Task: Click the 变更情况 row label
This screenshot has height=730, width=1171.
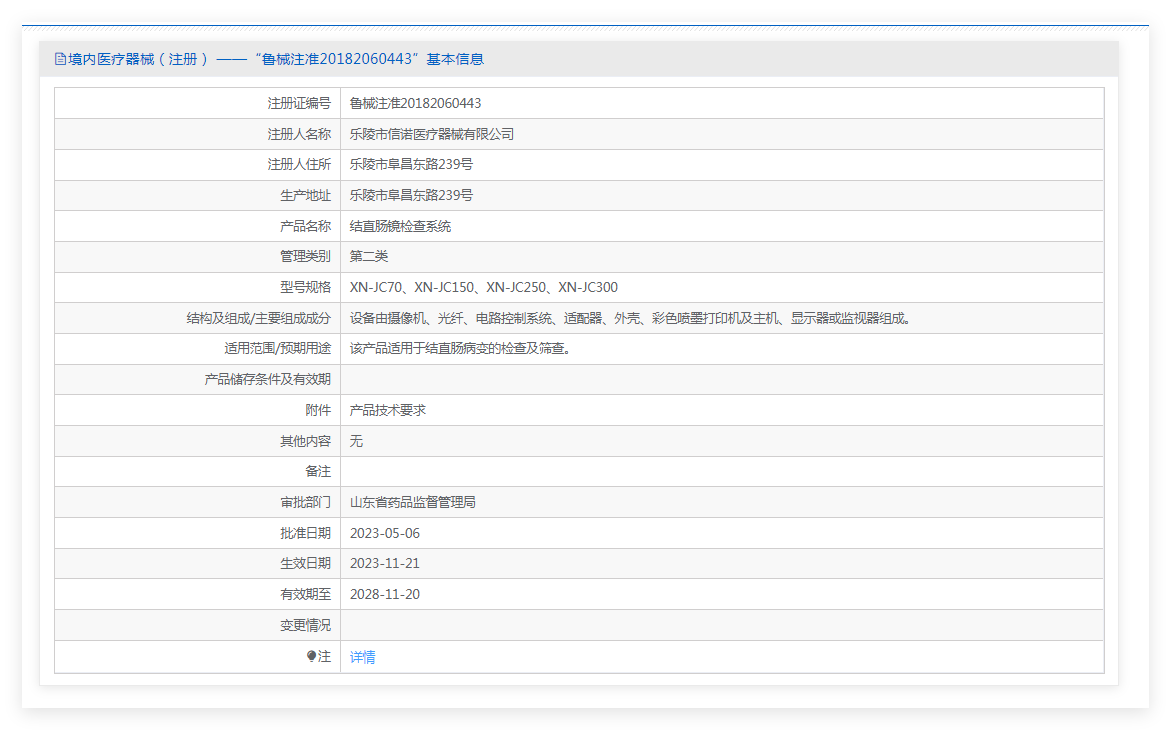Action: coord(305,625)
